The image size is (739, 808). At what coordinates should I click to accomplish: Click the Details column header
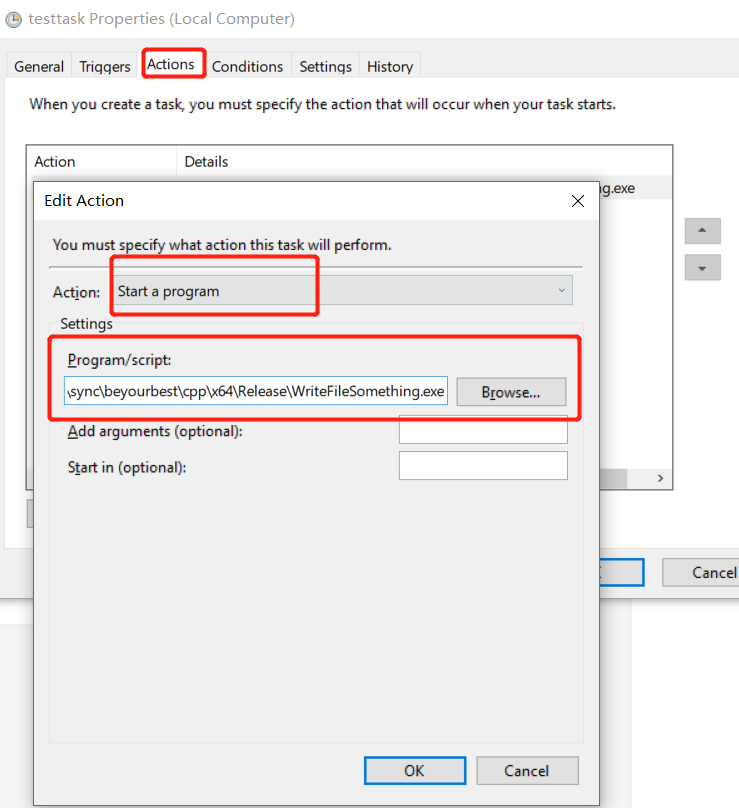[x=424, y=161]
